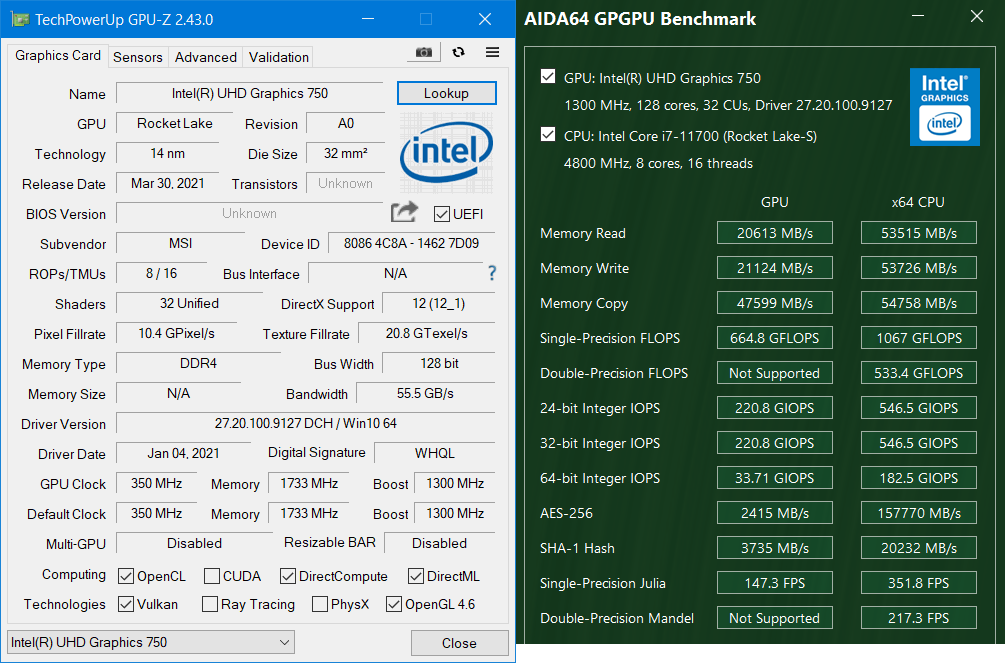Screen dimensions: 1005x664
Task: Click GPU SHA-1 Hash result 3735 MB/s
Action: pyautogui.click(x=774, y=548)
